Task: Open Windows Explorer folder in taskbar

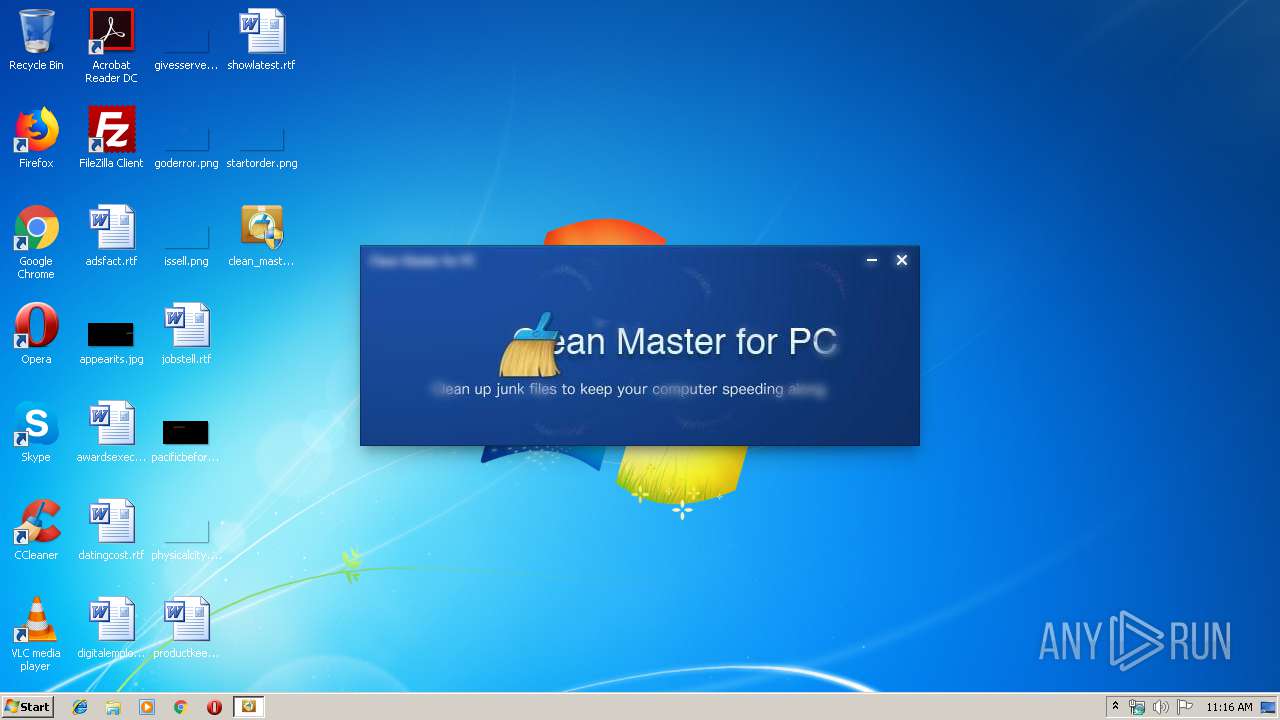Action: (x=113, y=707)
